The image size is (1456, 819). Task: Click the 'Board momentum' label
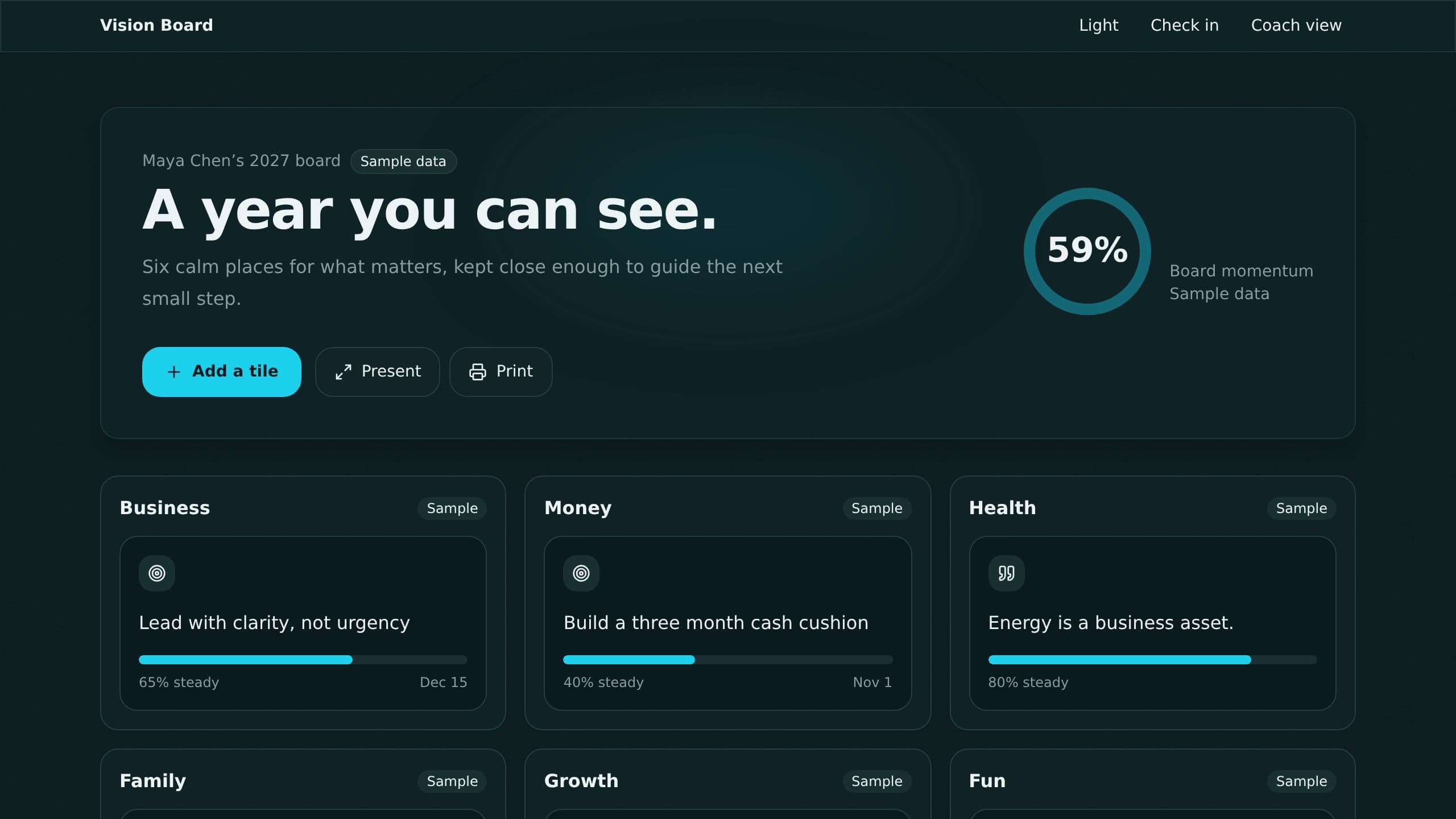(x=1241, y=271)
